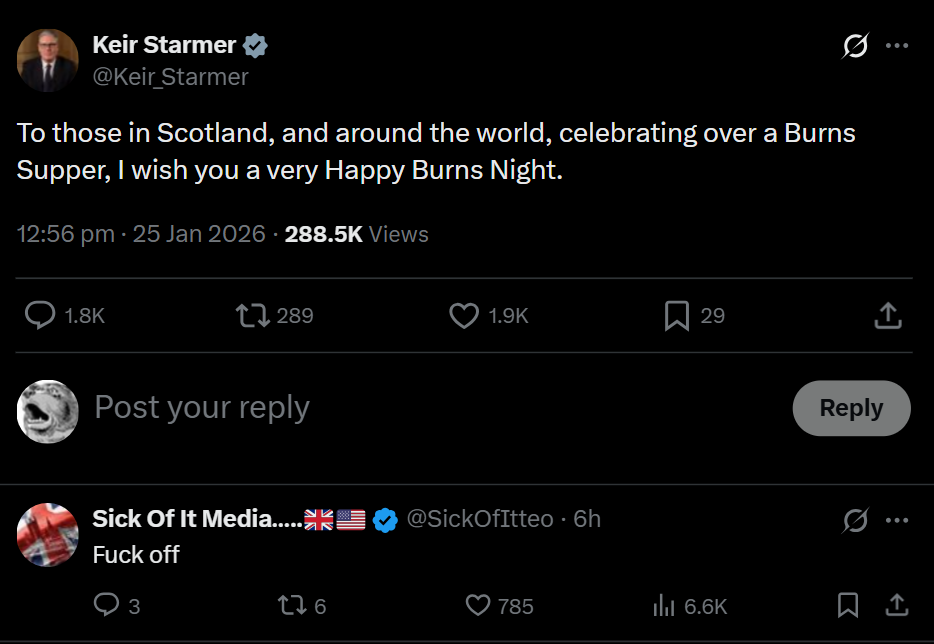Viewport: 934px width, 644px height.
Task: Like Keir Starmer's Burns Night post
Action: point(464,316)
